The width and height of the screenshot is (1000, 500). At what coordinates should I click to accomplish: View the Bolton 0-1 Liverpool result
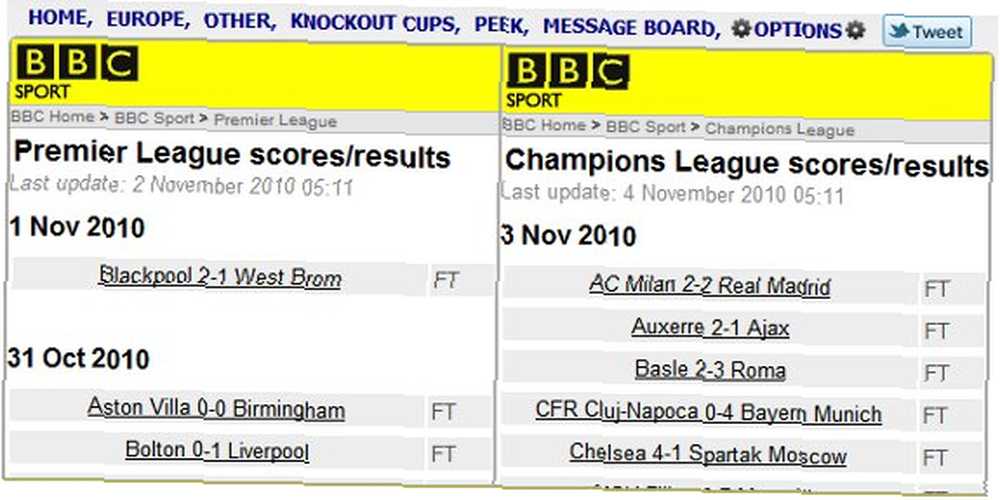tap(217, 450)
